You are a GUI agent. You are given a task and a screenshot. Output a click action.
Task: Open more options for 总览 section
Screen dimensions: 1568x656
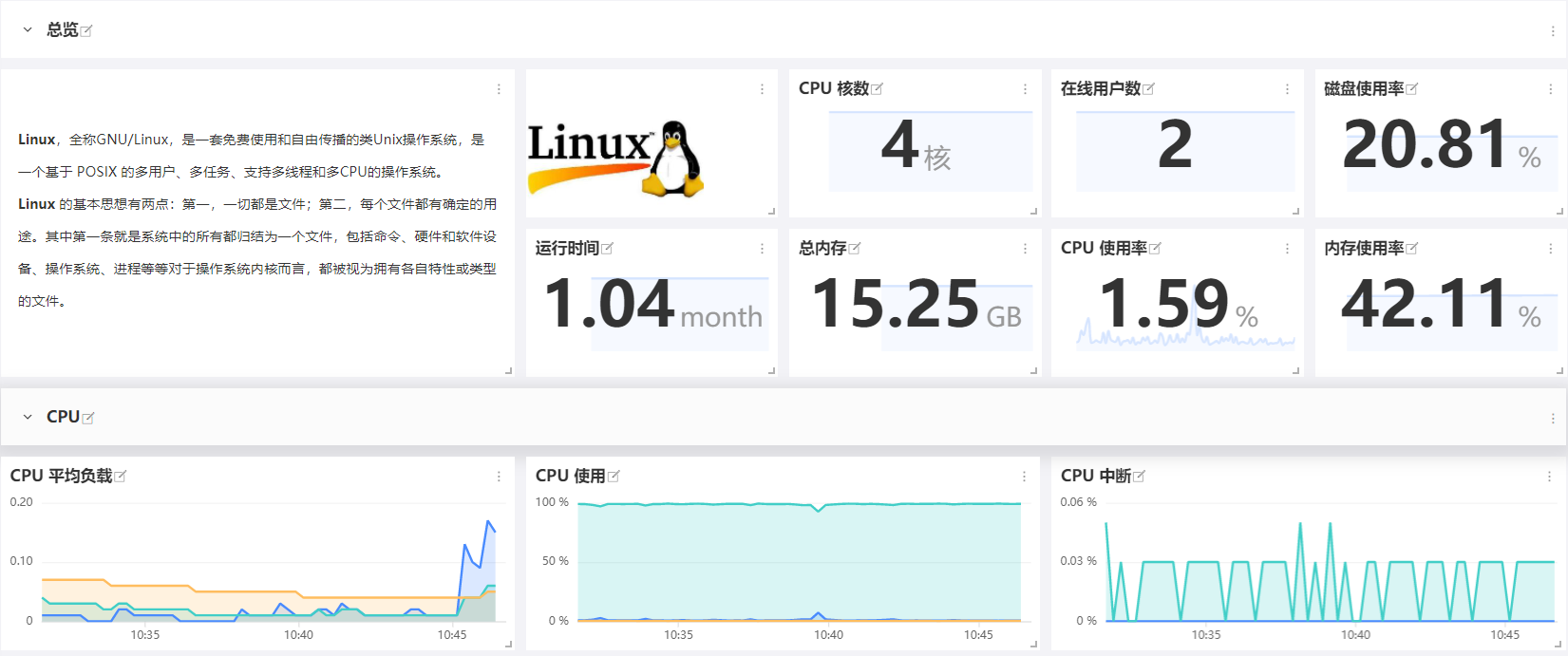click(1553, 31)
